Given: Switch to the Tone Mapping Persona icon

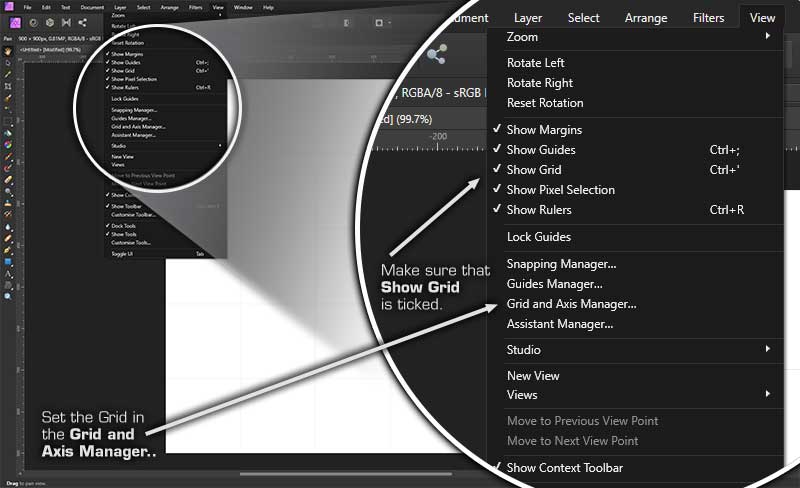Looking at the screenshot, I should (66, 22).
